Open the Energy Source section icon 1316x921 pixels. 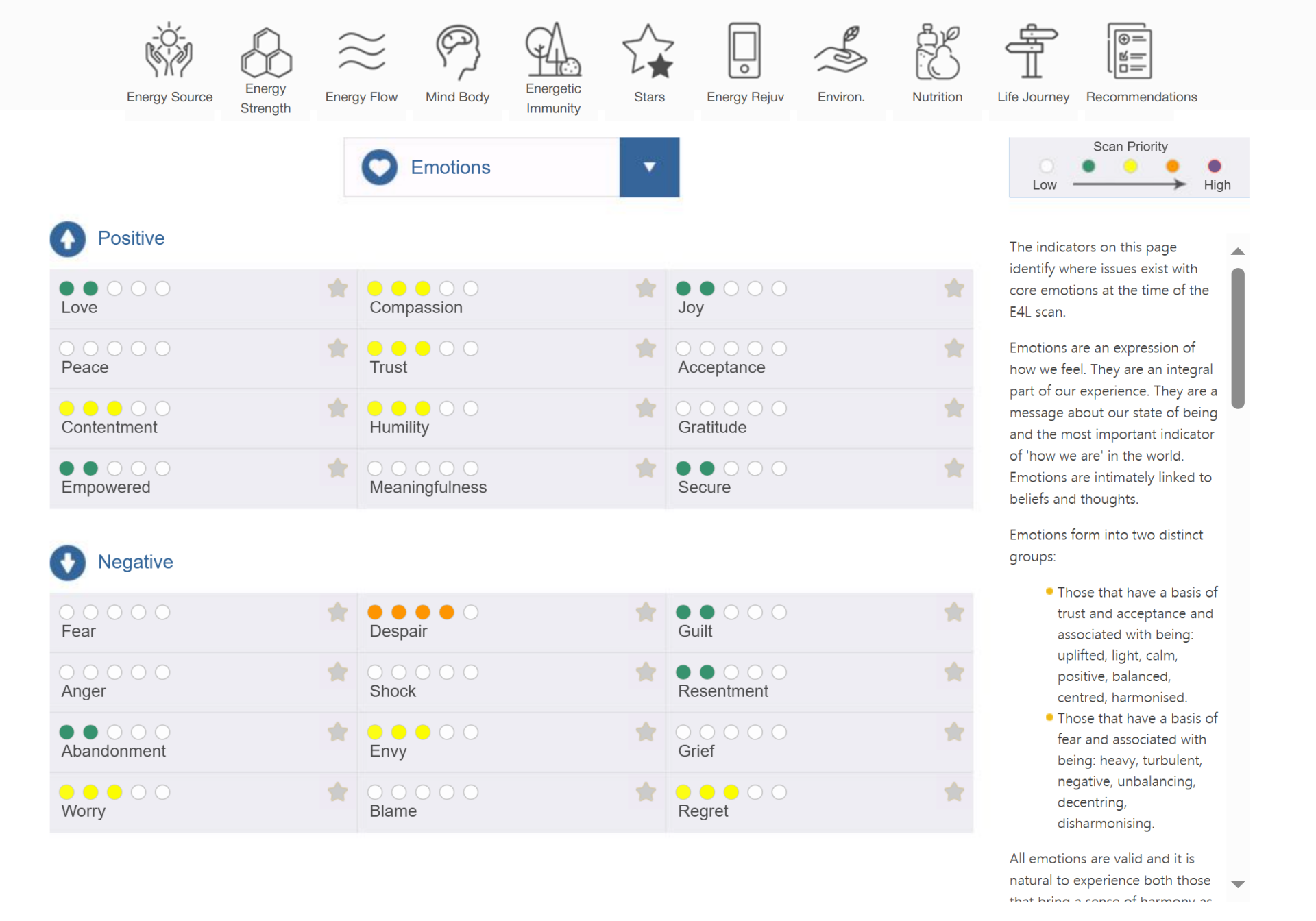(169, 51)
